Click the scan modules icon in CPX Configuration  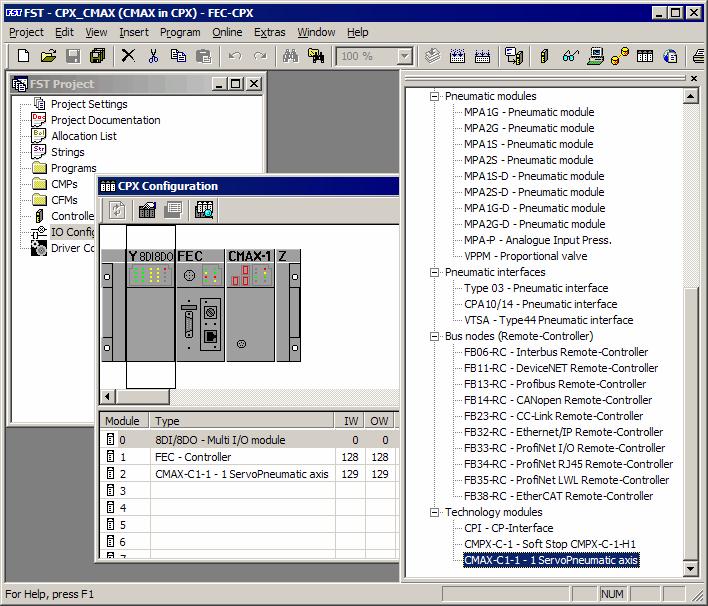coord(204,210)
